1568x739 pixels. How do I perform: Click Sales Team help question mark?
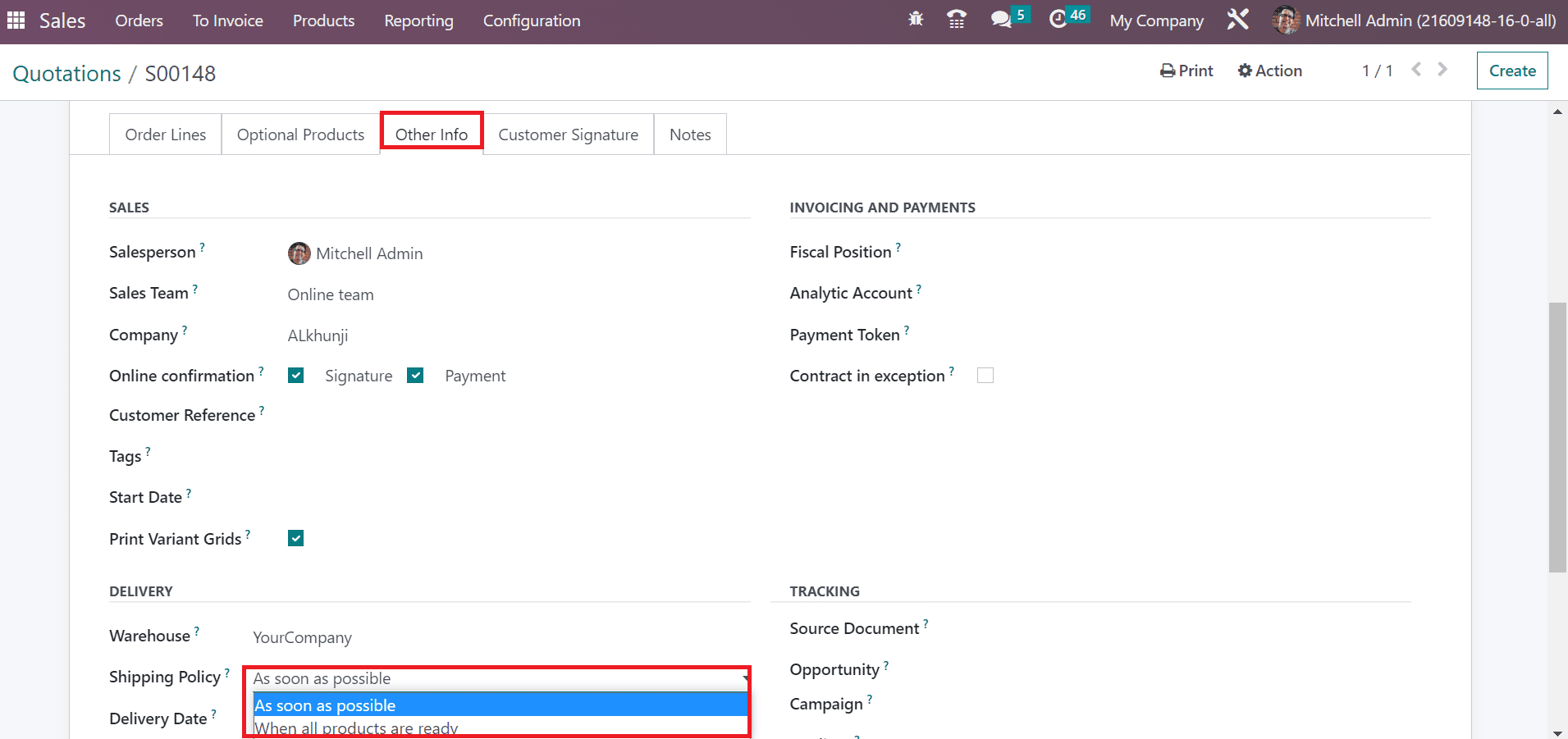[x=195, y=288]
